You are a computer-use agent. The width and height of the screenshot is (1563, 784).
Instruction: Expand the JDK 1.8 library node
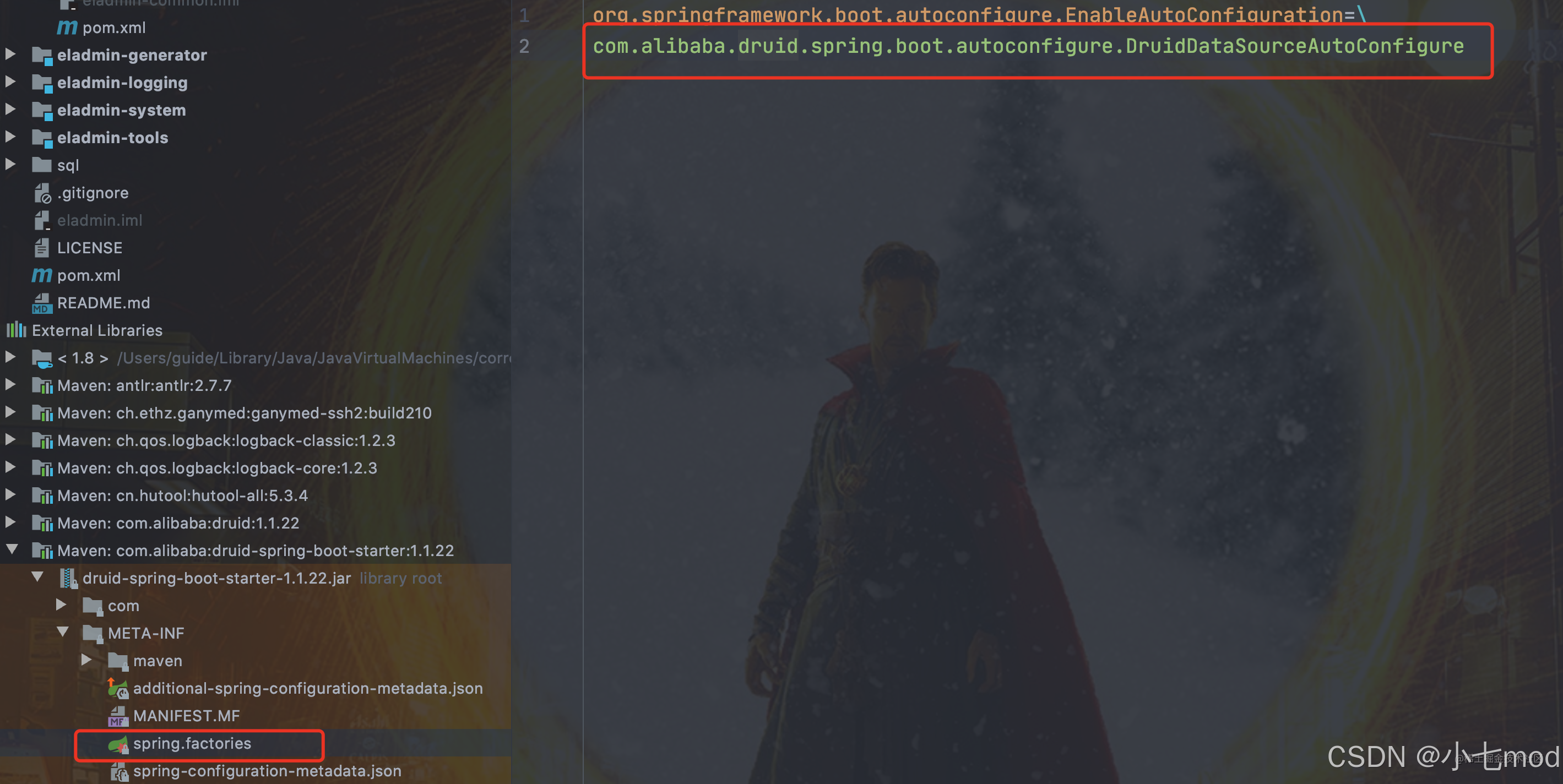pos(10,357)
